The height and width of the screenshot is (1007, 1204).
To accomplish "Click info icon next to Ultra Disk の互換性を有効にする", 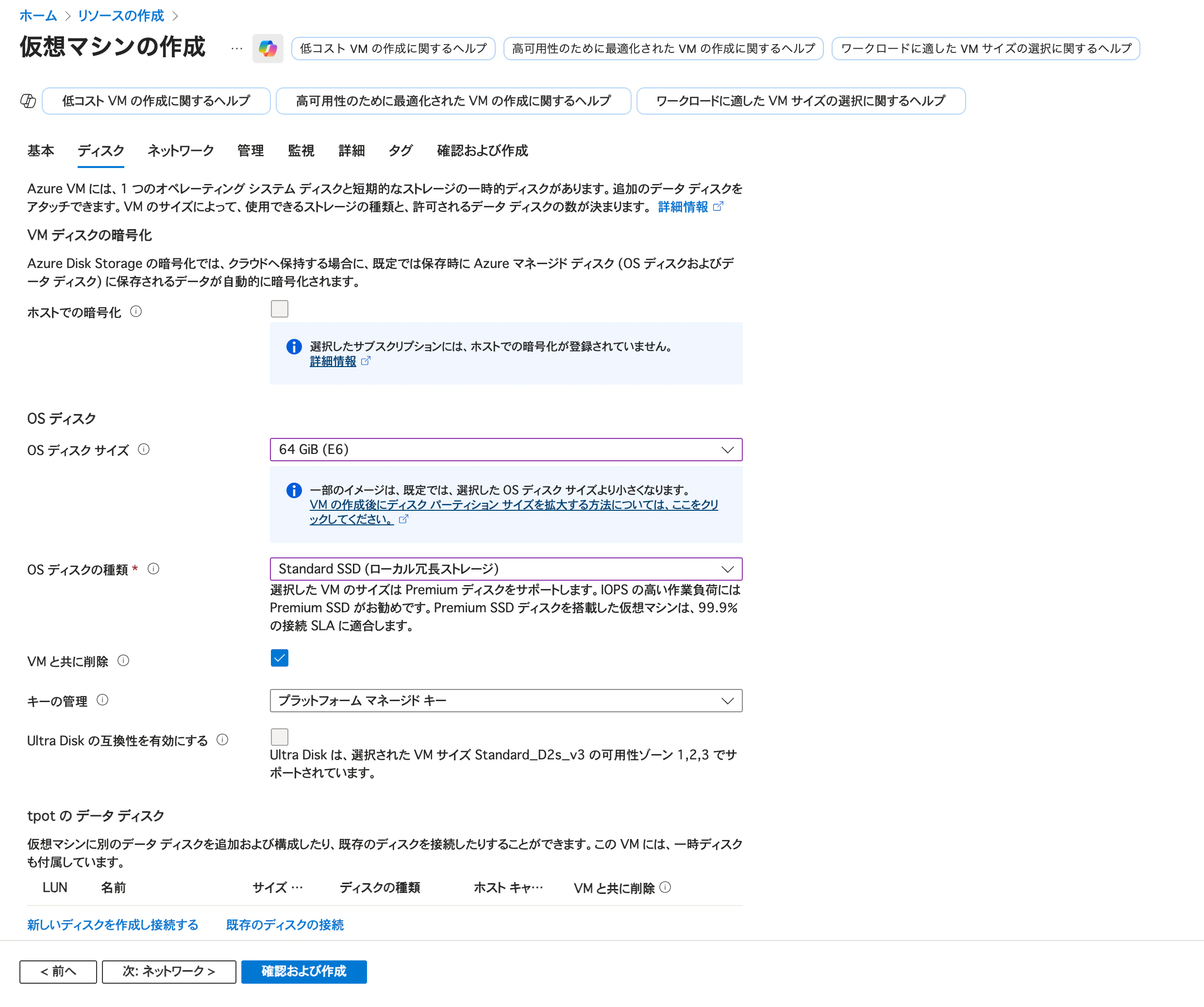I will tap(222, 740).
